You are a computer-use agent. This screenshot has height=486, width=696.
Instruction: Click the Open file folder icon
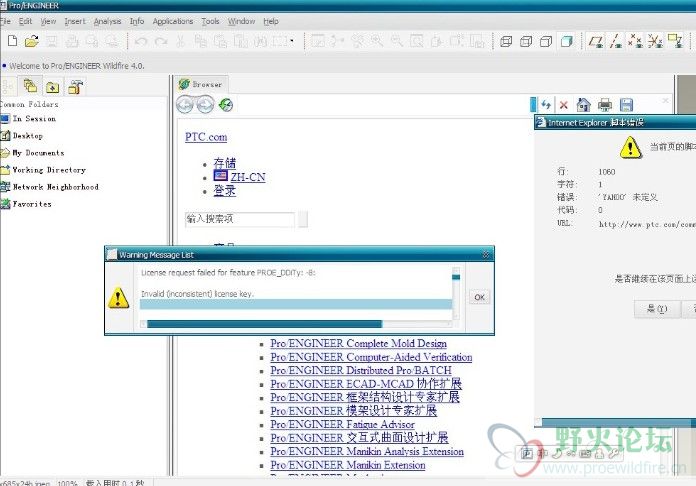point(32,42)
